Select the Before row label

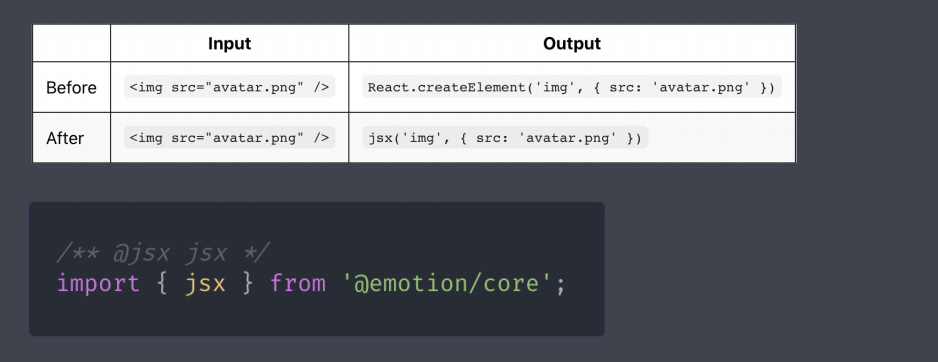(71, 87)
